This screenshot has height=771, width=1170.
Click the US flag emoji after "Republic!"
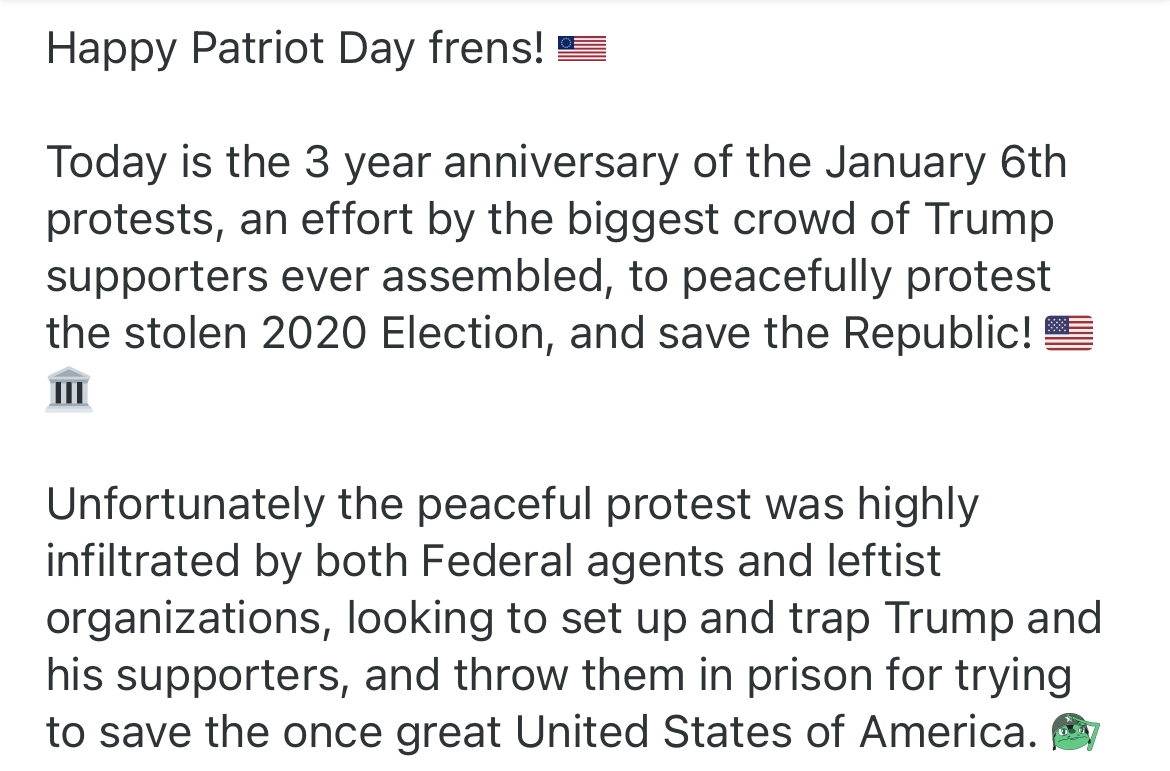[1068, 333]
